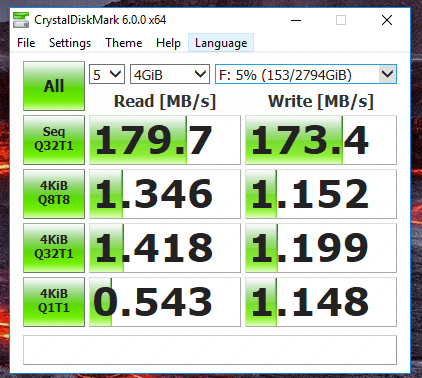Click the 4KiB Q1T1 read result 0.543

point(165,302)
